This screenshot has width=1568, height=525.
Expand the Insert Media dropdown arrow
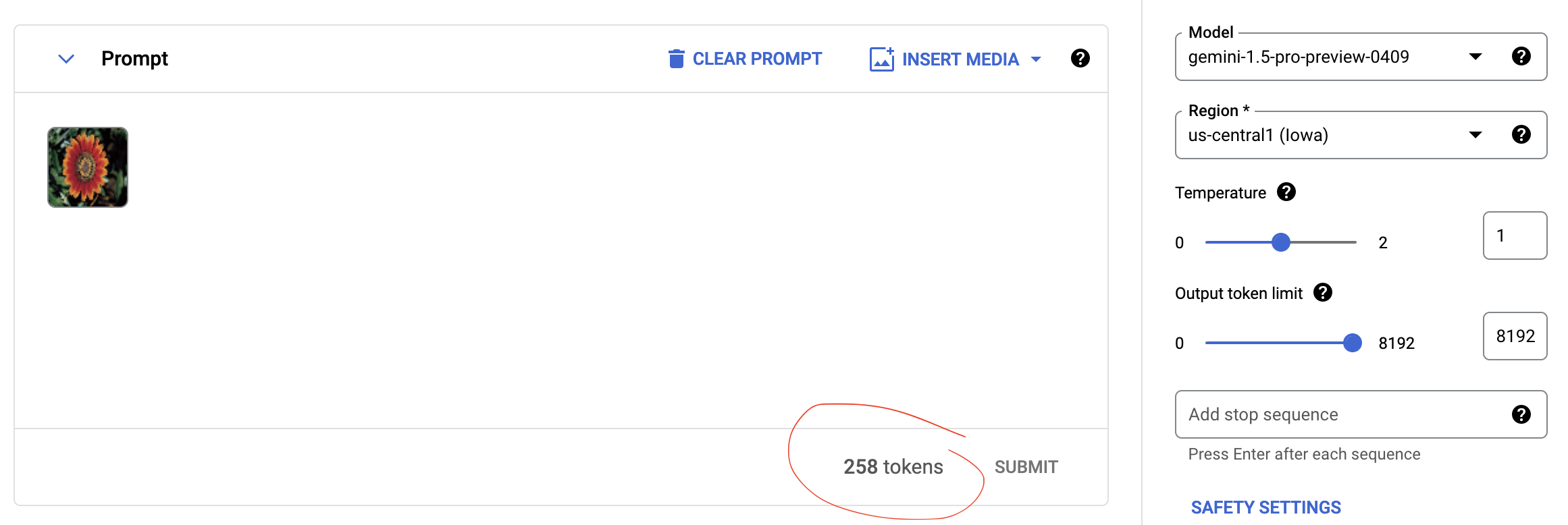point(1036,59)
